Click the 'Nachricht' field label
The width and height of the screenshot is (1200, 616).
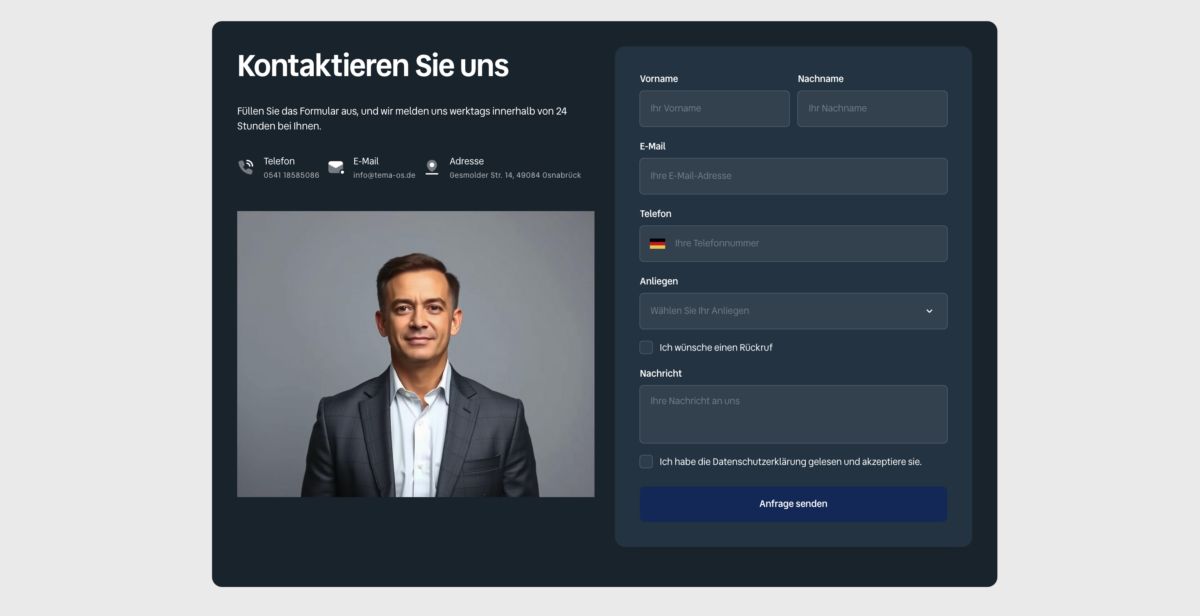click(x=661, y=373)
